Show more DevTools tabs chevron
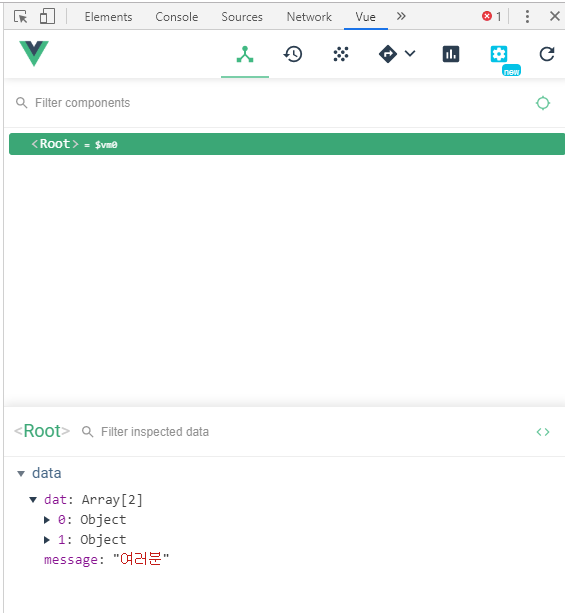 pyautogui.click(x=401, y=16)
